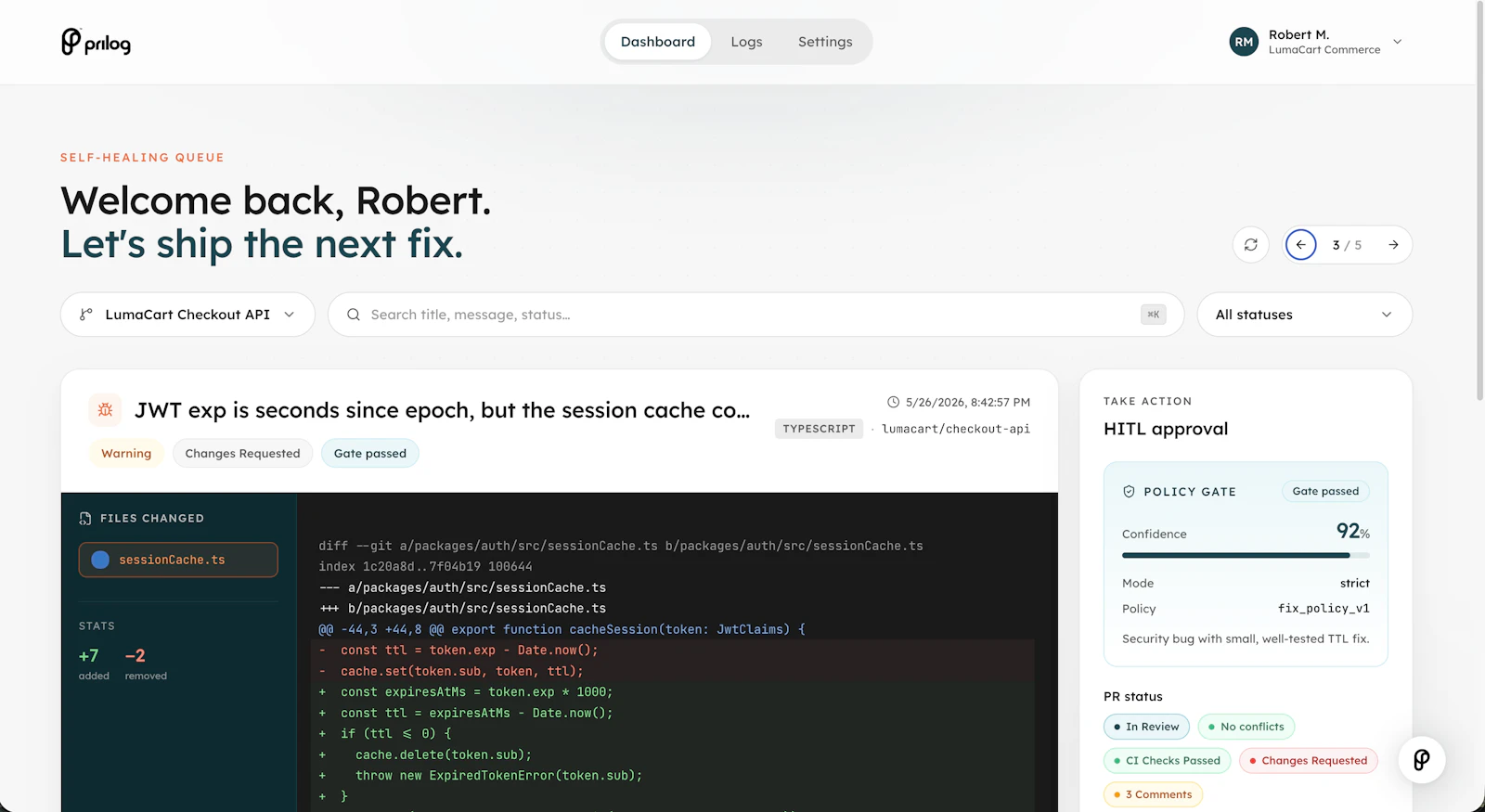
Task: Click the index 1c20a8d..7f04b19 line
Action: 425,566
